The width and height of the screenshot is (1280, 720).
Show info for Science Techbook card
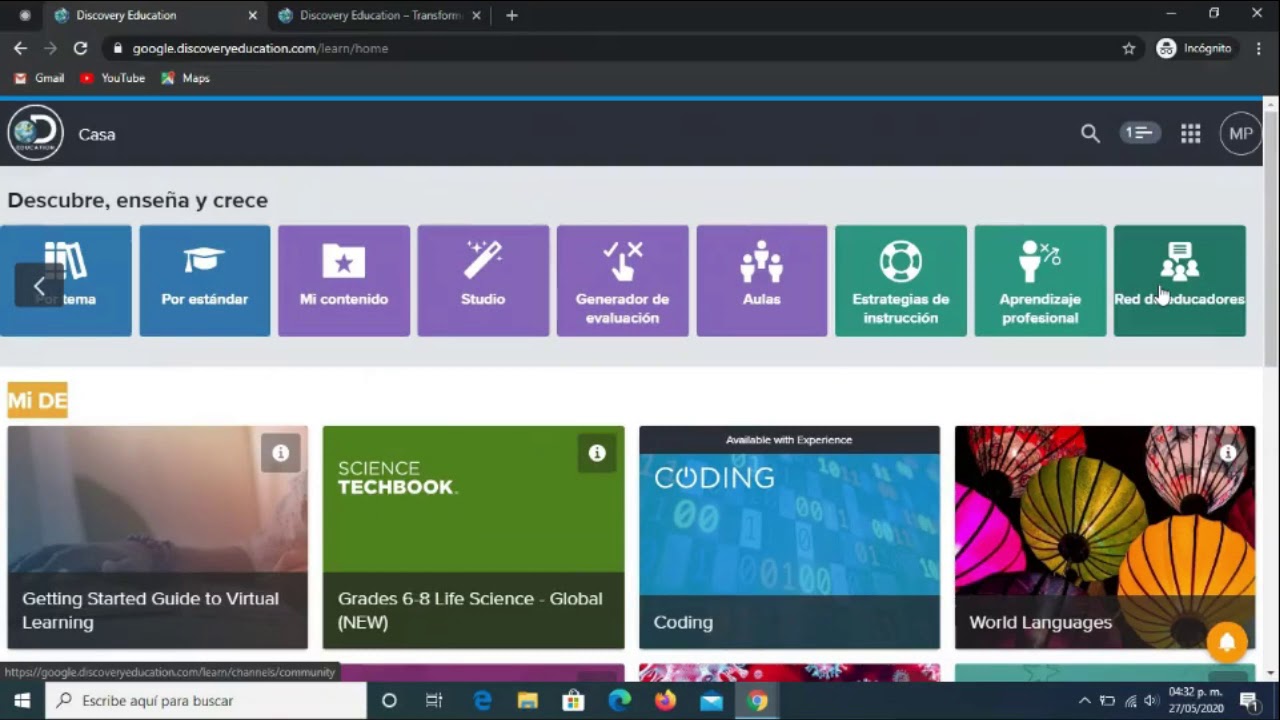[x=597, y=453]
